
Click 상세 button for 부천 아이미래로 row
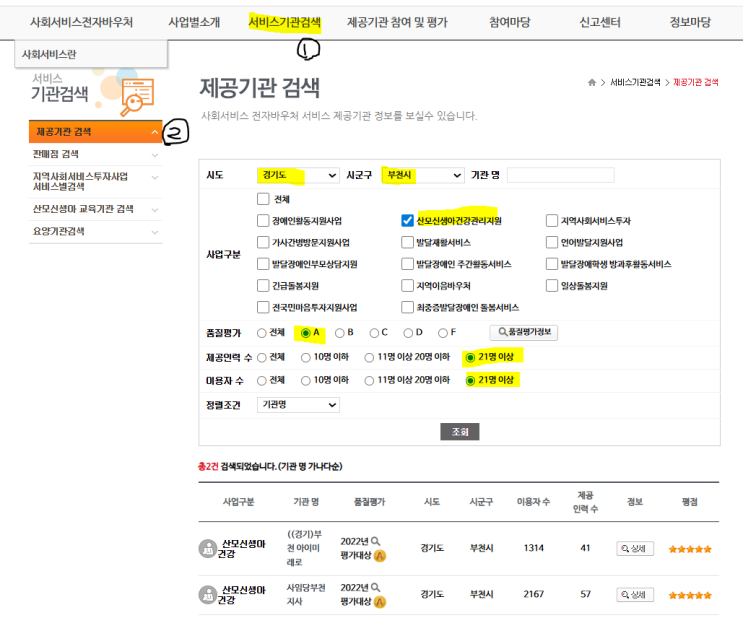[635, 549]
